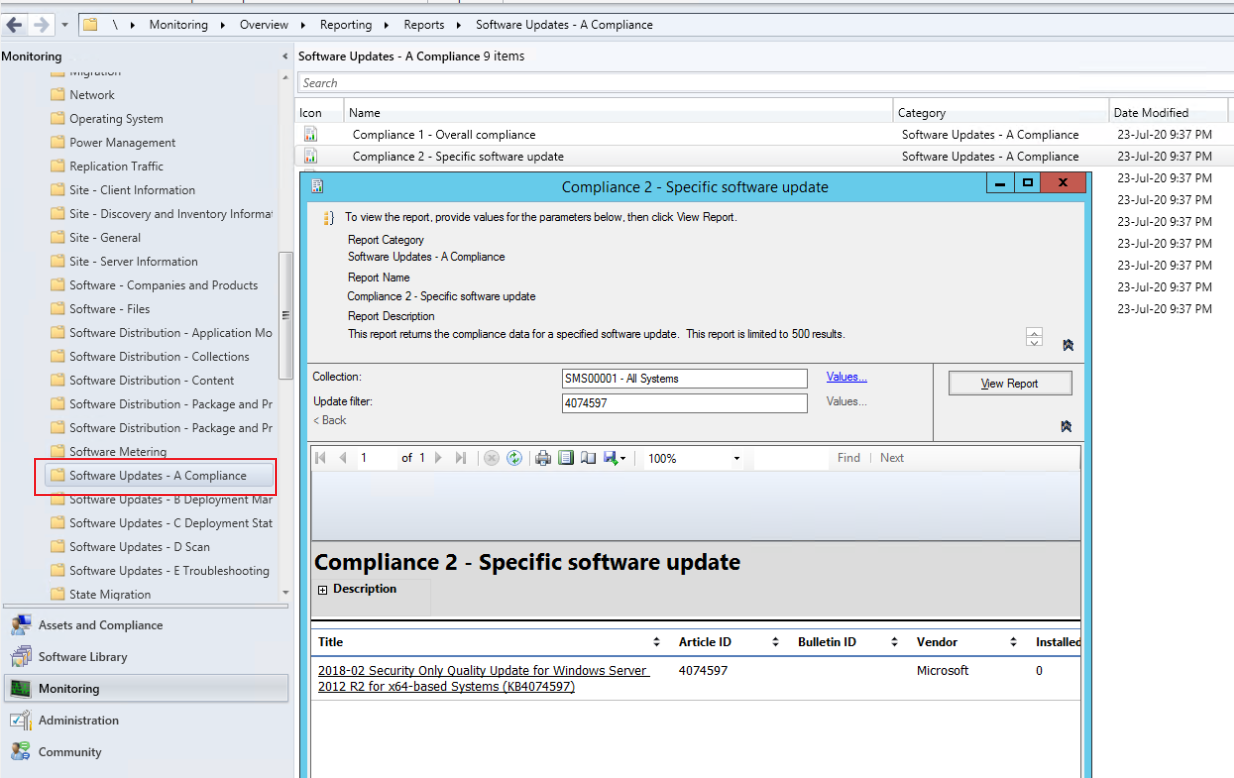The width and height of the screenshot is (1234, 778).
Task: Click the View Report button
Action: click(x=1009, y=382)
